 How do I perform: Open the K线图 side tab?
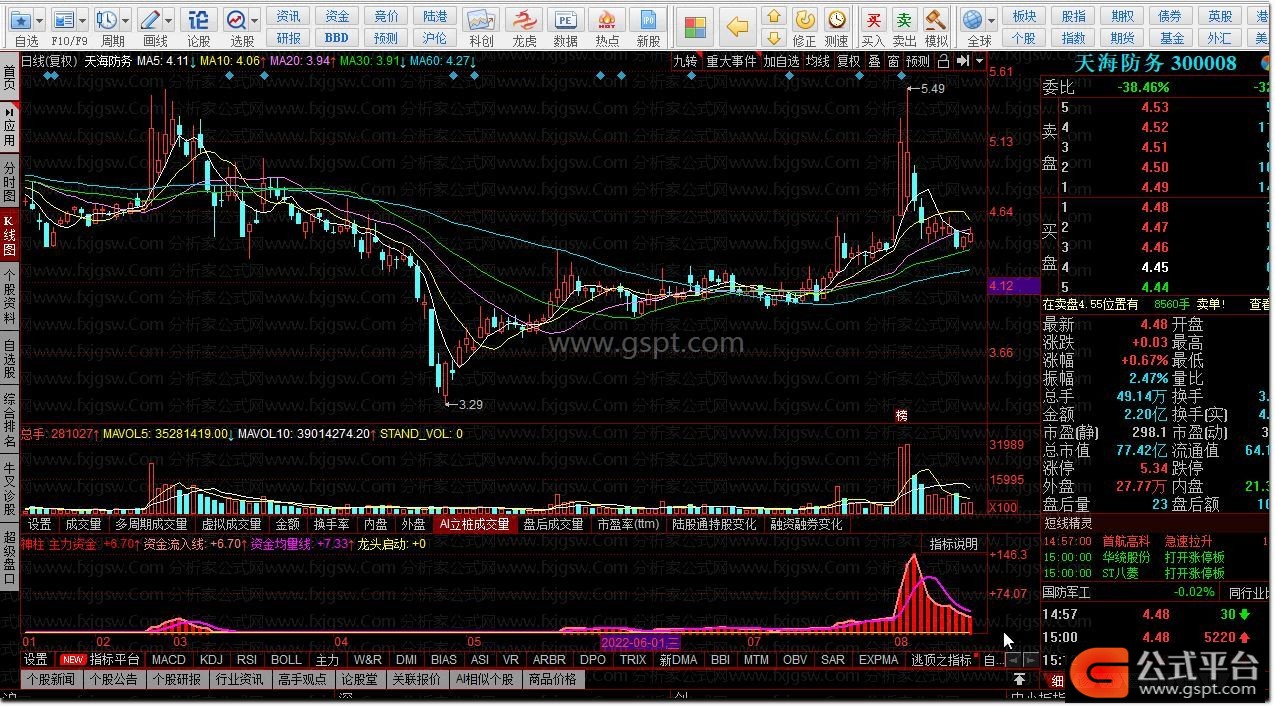pos(9,237)
